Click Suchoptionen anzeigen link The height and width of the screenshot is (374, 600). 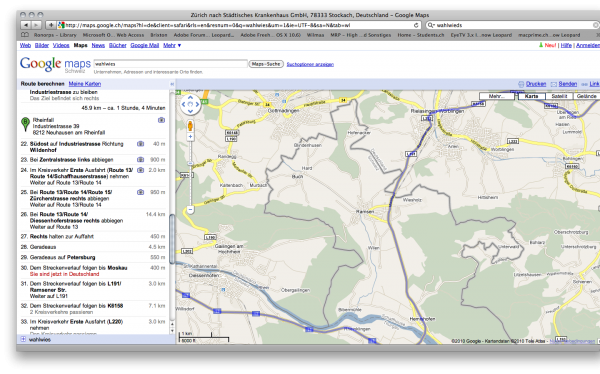(x=310, y=64)
